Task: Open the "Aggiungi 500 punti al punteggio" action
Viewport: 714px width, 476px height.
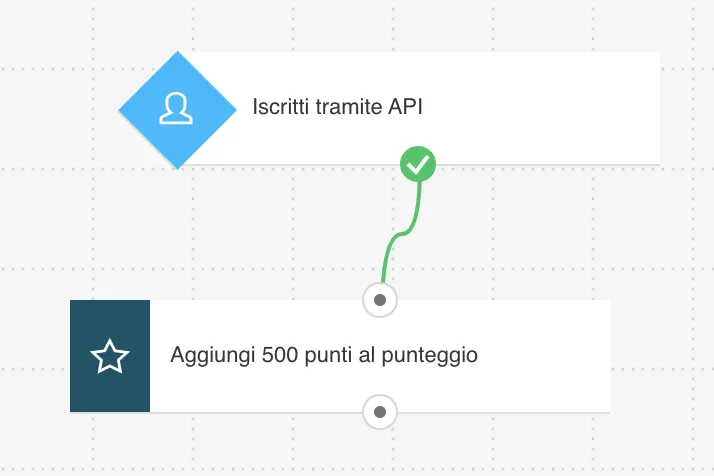Action: (340, 356)
